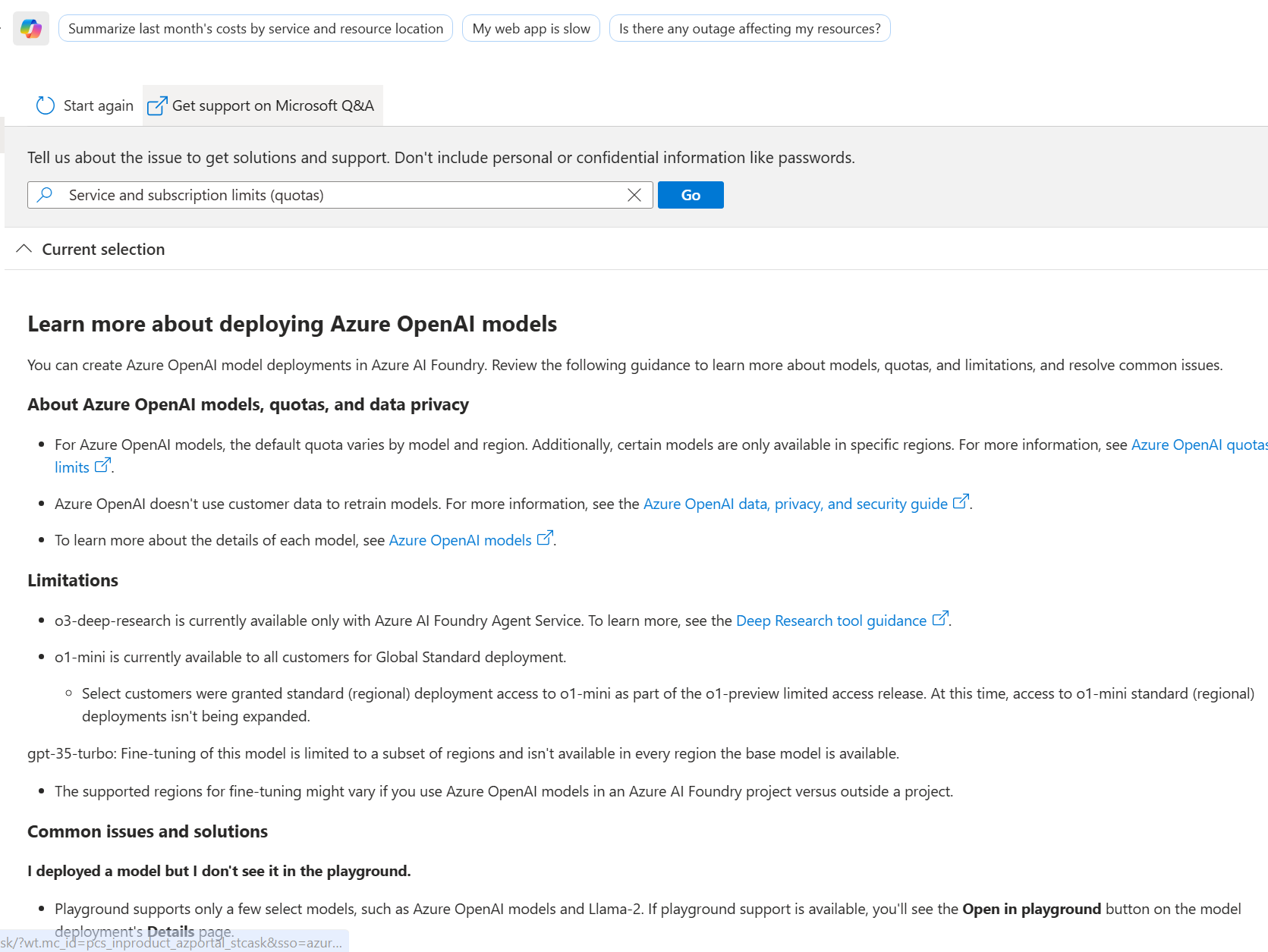Click the 'About Azure OpenAI models, quotas, and data privacy' heading
The height and width of the screenshot is (952, 1268).
248,404
